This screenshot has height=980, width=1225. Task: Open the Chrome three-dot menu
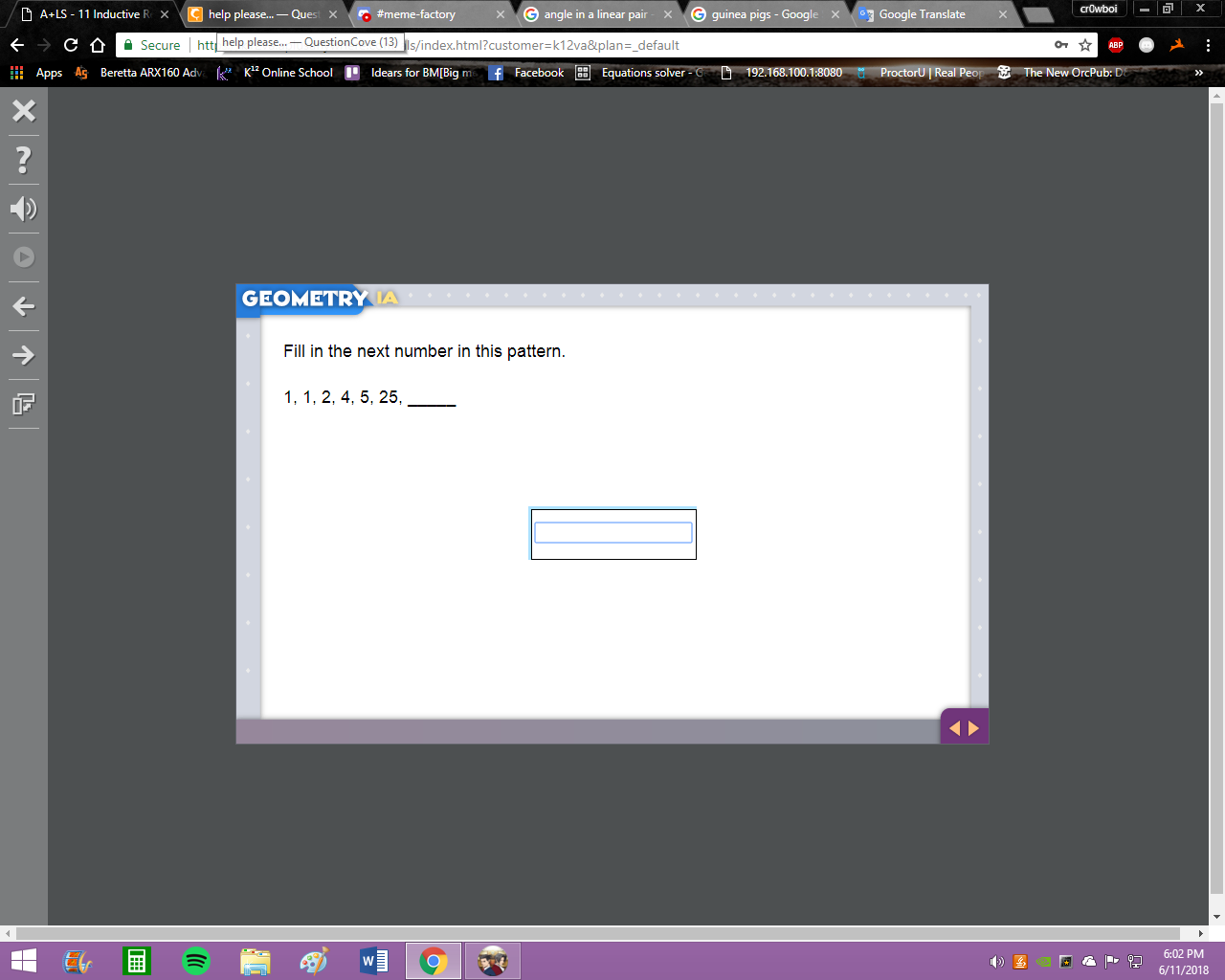(x=1208, y=45)
